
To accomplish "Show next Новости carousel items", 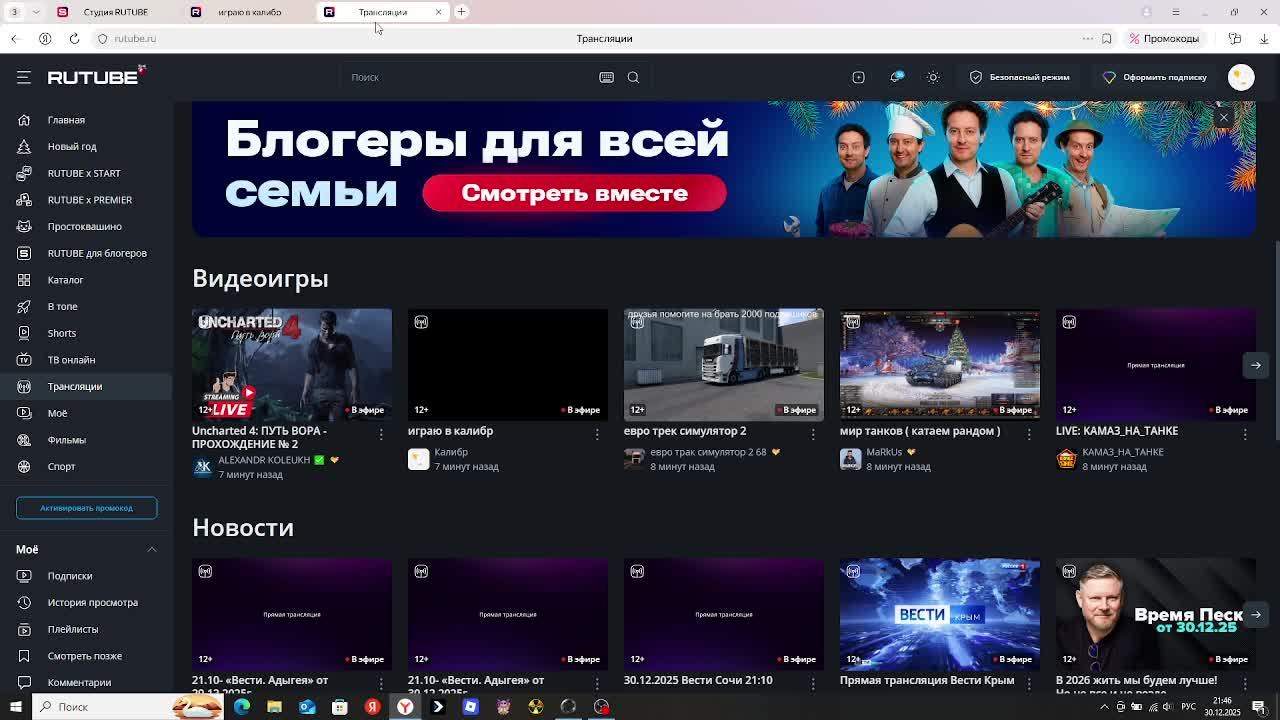I will 1255,614.
